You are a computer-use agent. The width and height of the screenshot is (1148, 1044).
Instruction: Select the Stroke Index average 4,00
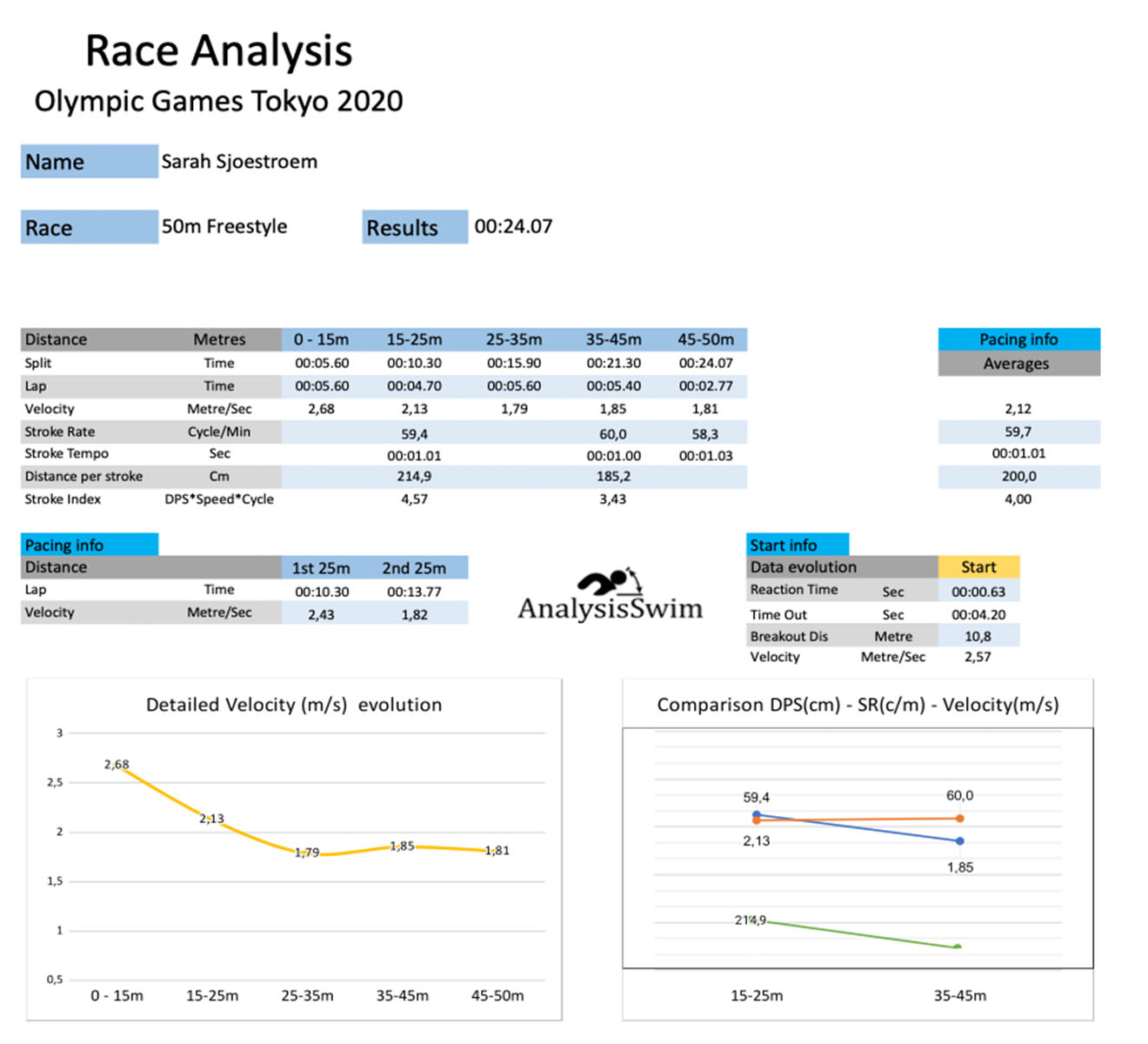(1018, 499)
